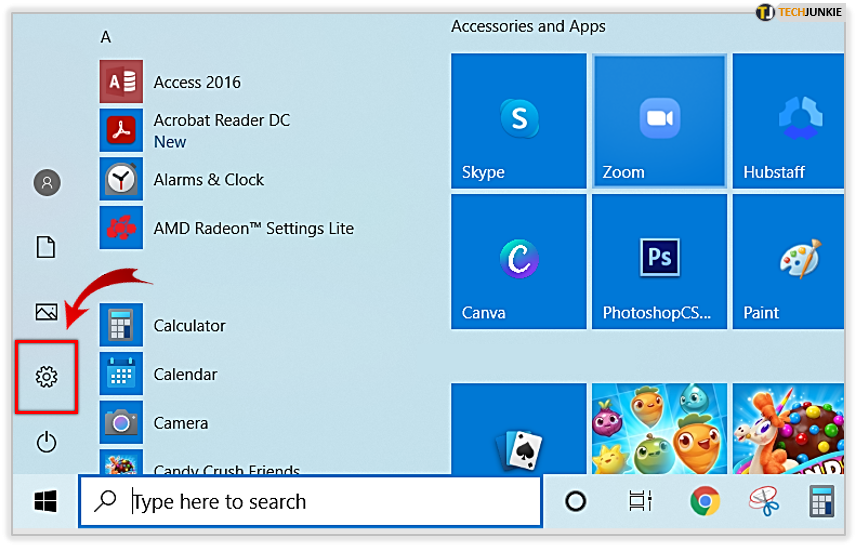The width and height of the screenshot is (857, 547).
Task: Click the 'Type here to search' box
Action: pyautogui.click(x=310, y=501)
